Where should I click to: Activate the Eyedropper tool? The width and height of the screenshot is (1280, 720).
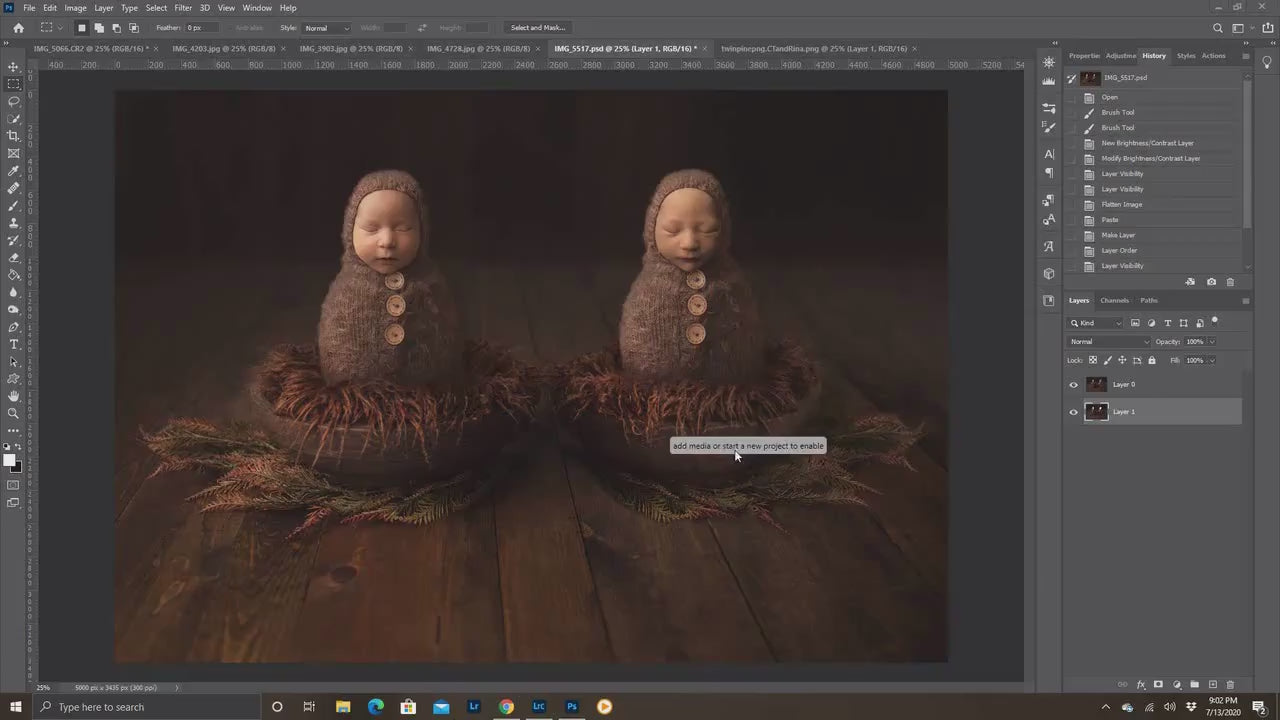(x=14, y=171)
